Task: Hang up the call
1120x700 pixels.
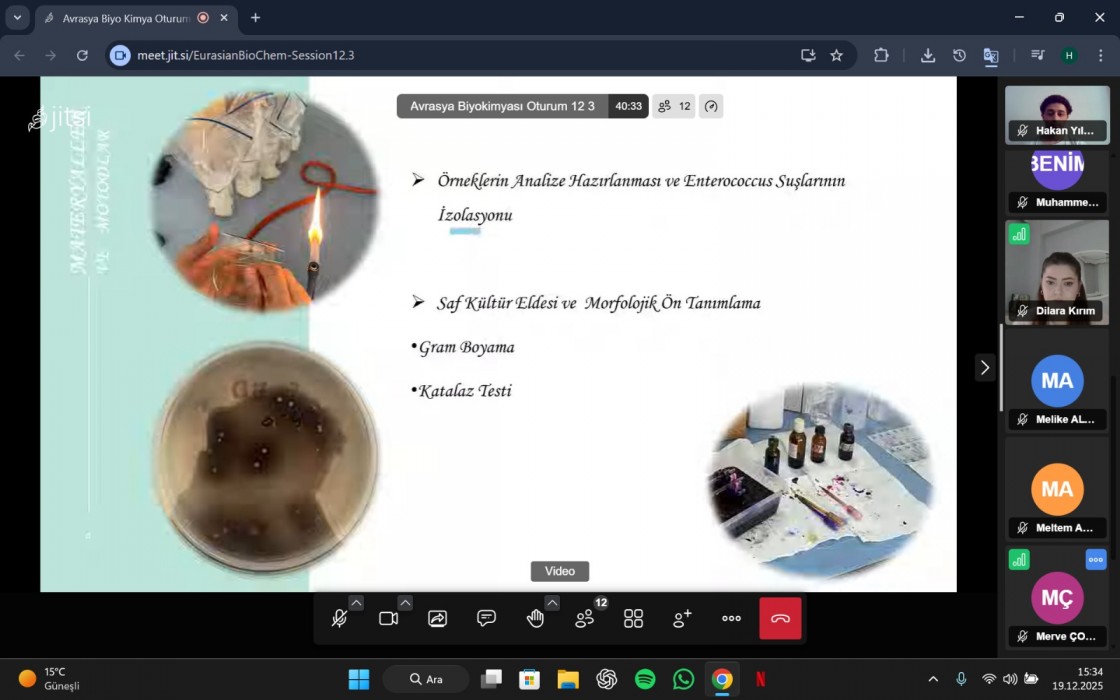Action: pos(780,619)
